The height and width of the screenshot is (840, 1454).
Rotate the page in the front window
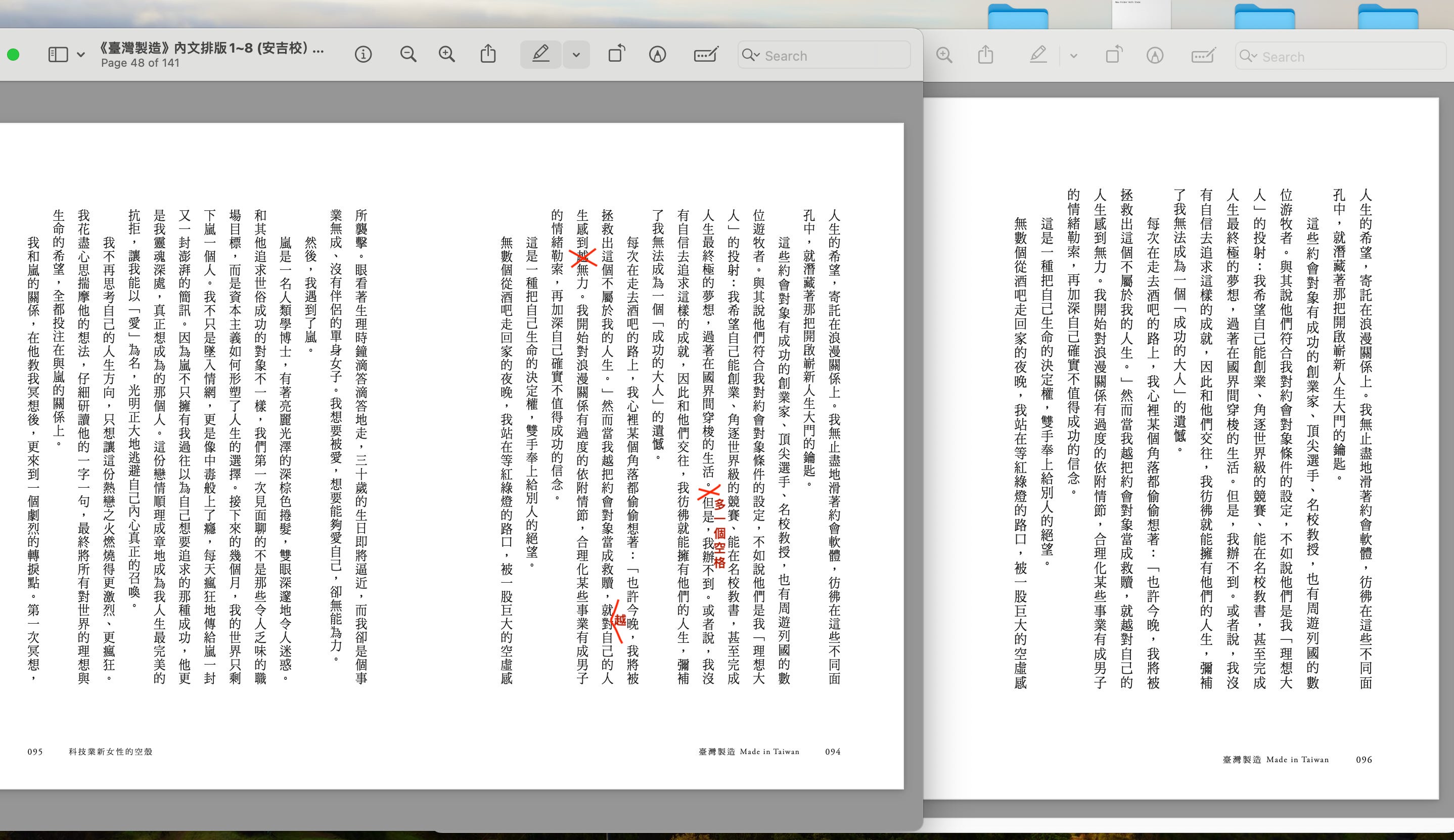click(x=617, y=54)
